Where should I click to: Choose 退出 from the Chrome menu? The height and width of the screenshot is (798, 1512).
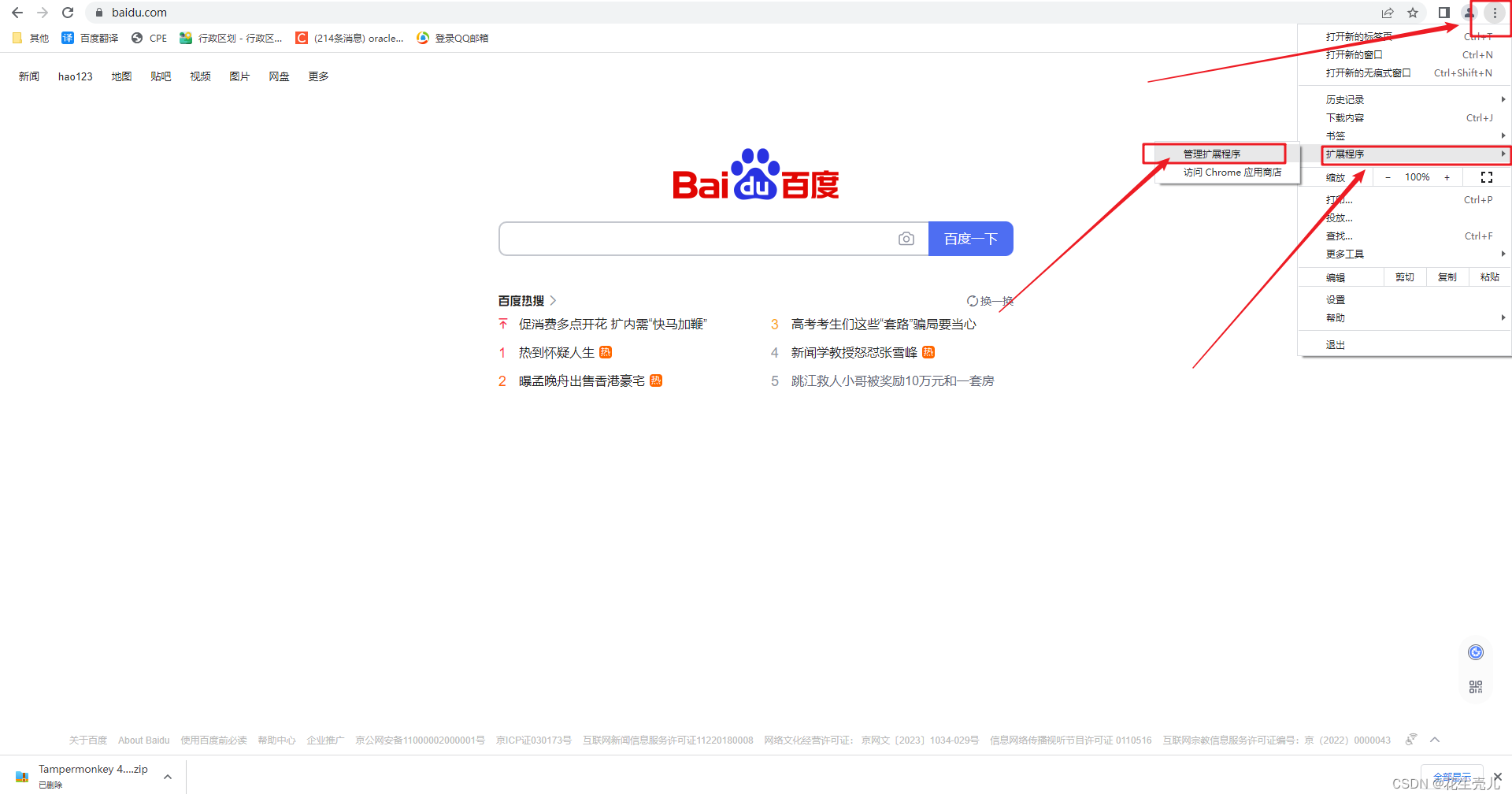click(x=1404, y=344)
